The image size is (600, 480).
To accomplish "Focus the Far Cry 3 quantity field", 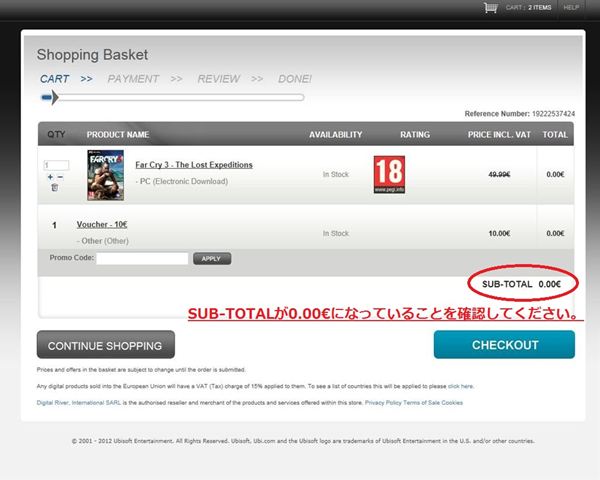I will click(56, 165).
